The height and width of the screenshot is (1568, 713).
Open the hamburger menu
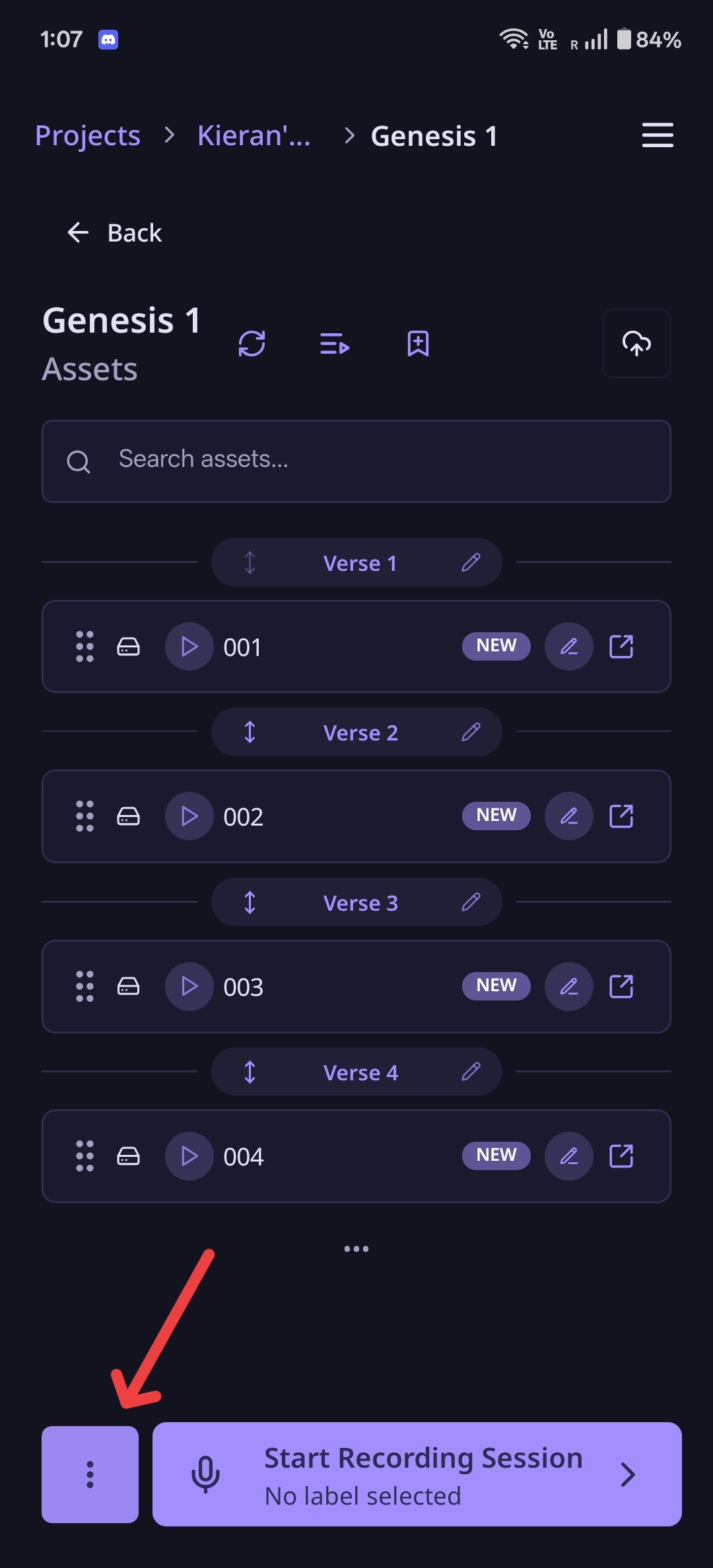[658, 135]
